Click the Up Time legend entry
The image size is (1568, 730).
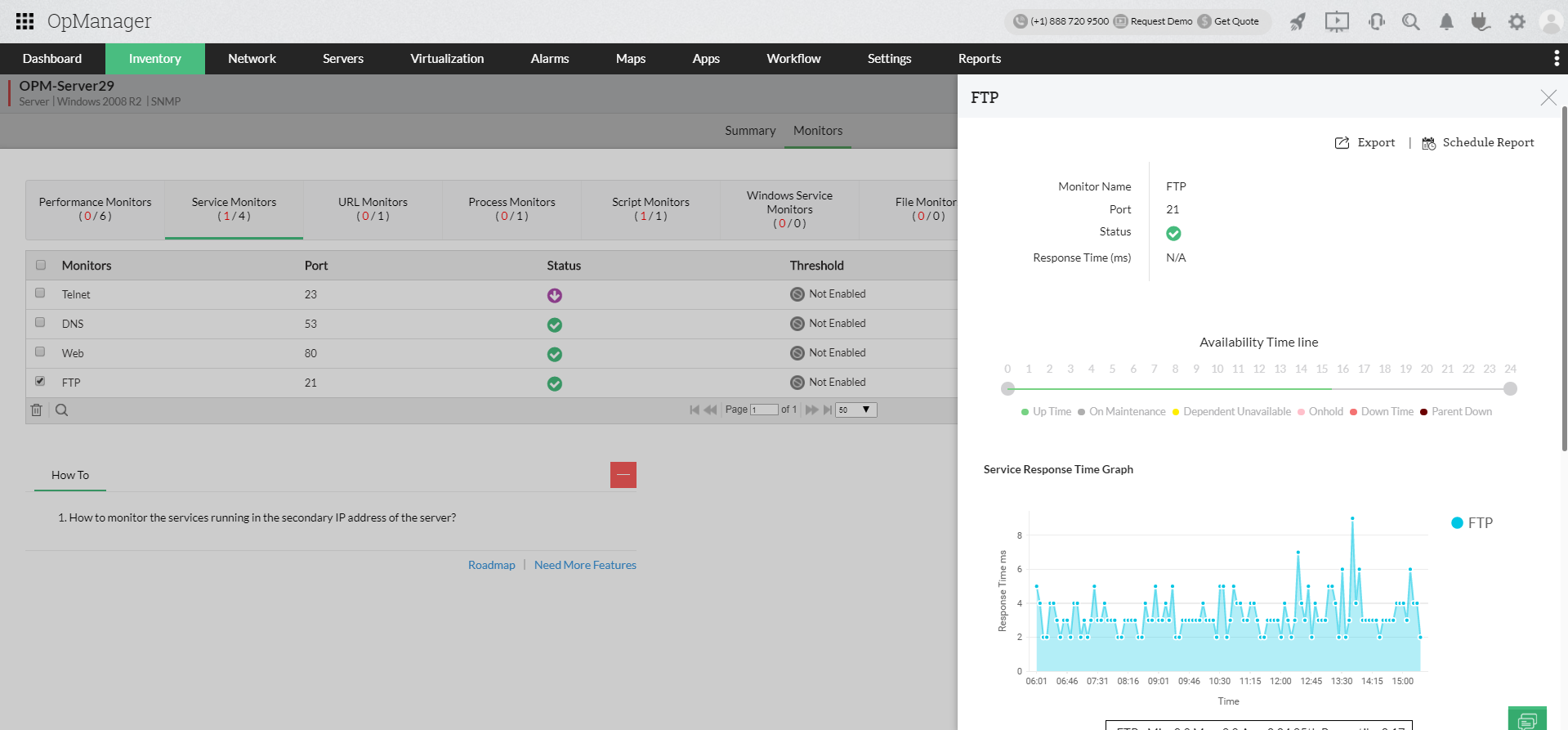pyautogui.click(x=1046, y=411)
